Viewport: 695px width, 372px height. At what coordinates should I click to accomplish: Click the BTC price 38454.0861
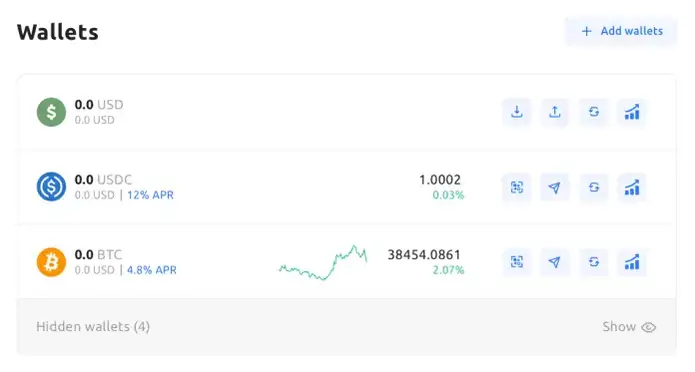click(424, 255)
